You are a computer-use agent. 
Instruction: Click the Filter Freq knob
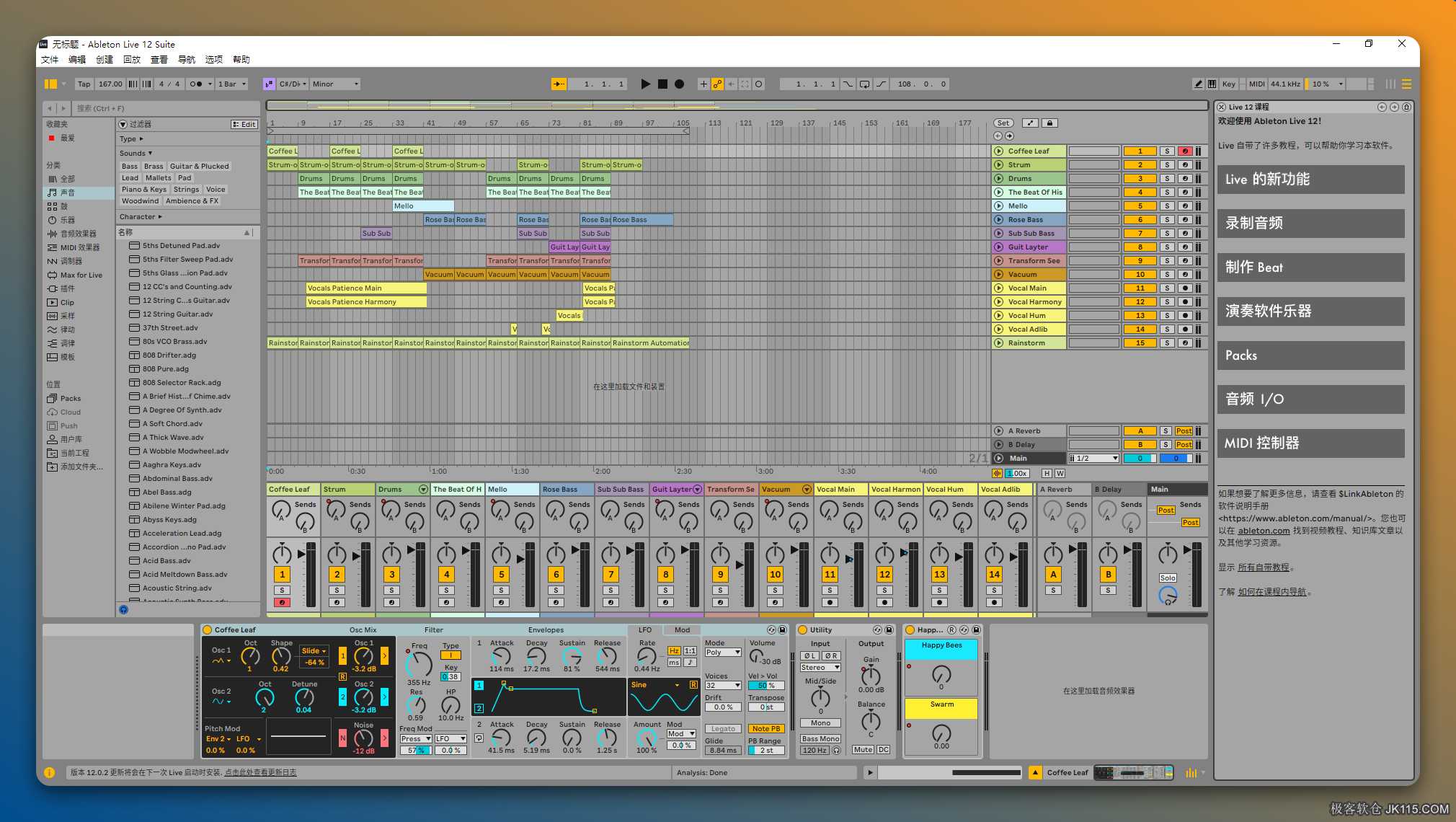pyautogui.click(x=419, y=664)
